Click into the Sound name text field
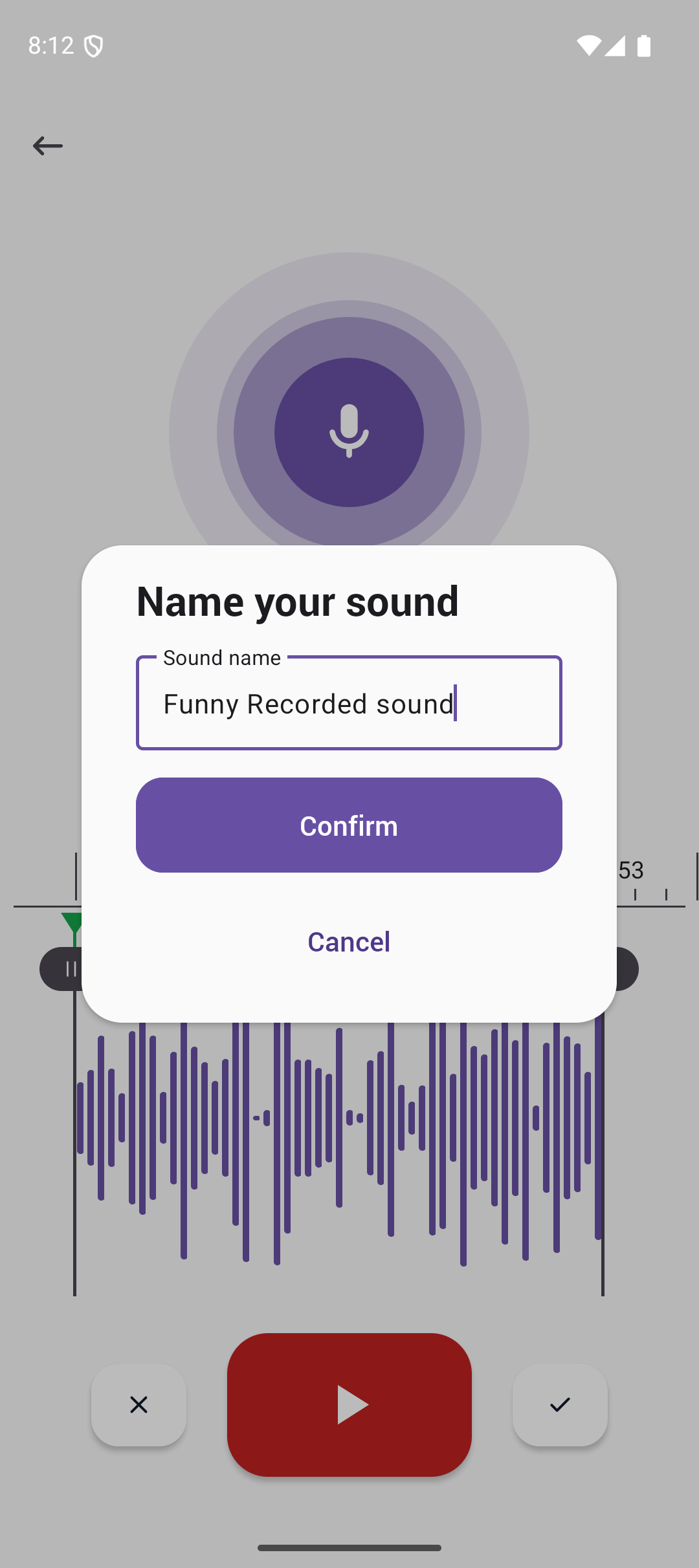This screenshot has width=699, height=1568. click(x=349, y=702)
